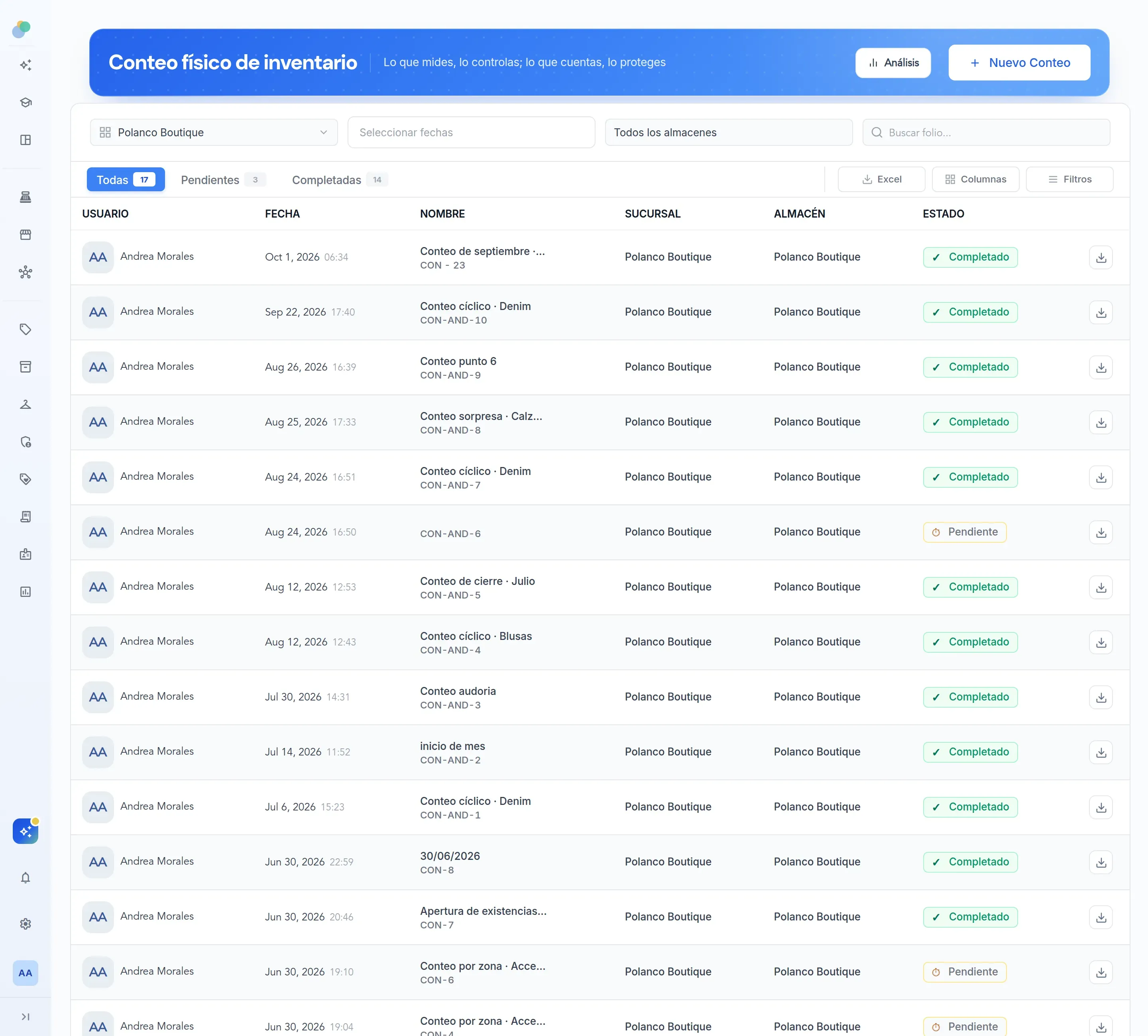1148x1036 pixels.
Task: Open the storefront sidebar icon
Action: 25,235
